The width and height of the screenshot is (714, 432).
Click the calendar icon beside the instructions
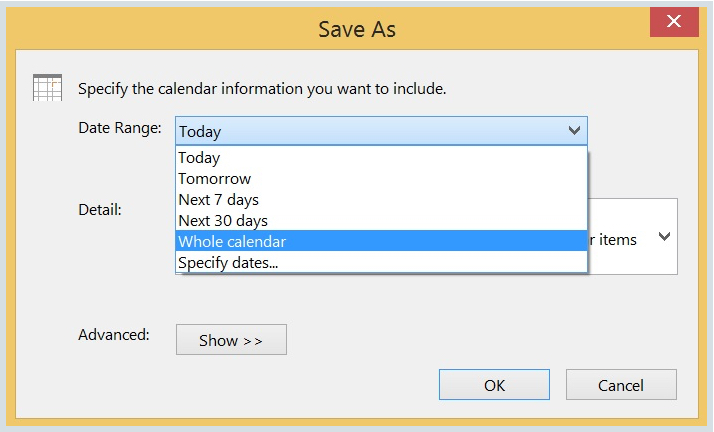47,87
